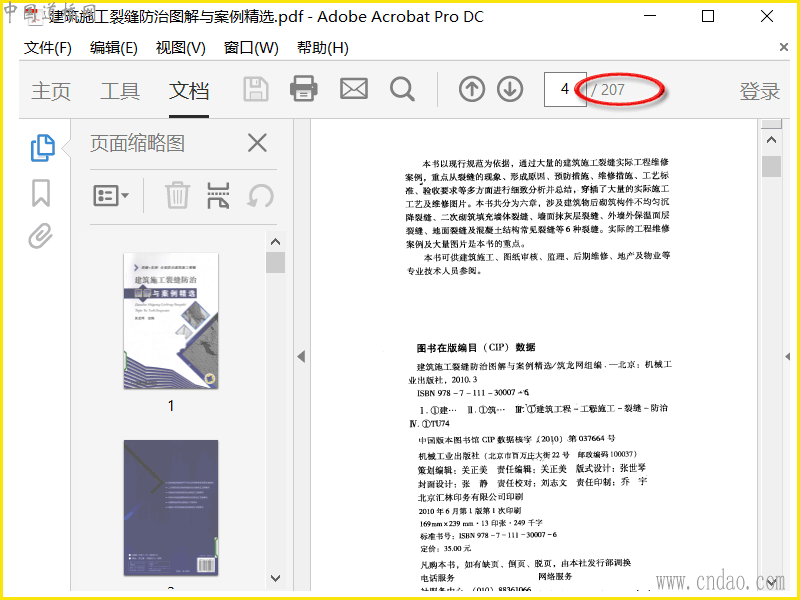Switch to 工具 tab
800x600 pixels.
(120, 91)
